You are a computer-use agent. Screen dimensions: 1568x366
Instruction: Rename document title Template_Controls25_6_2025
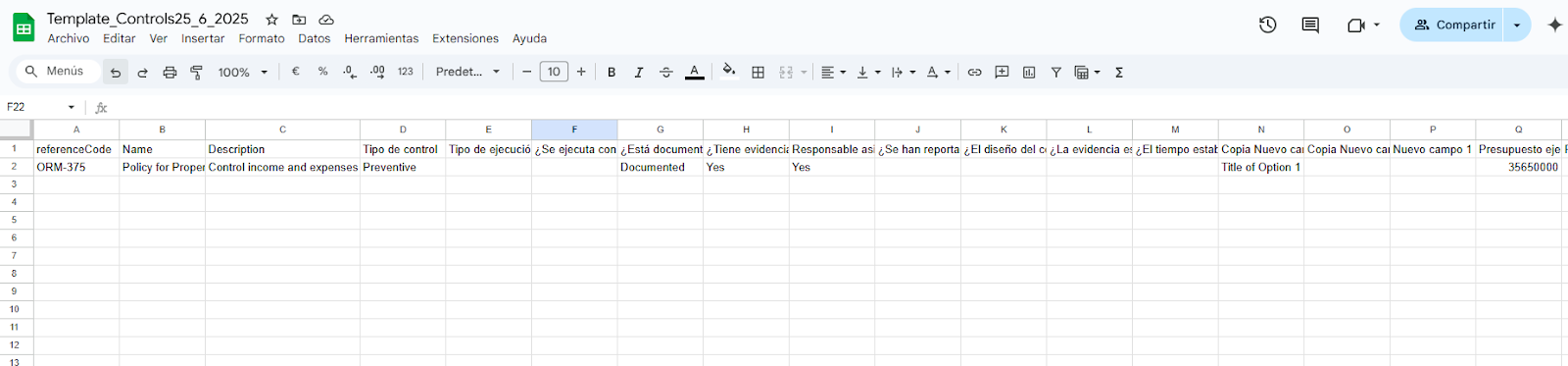pos(148,19)
